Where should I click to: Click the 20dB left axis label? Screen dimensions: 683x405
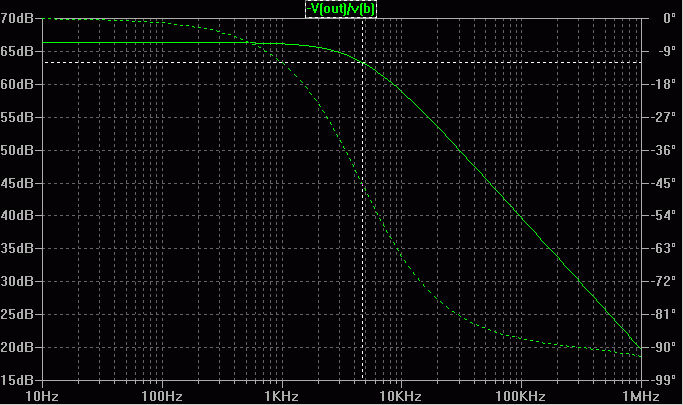tap(17, 347)
